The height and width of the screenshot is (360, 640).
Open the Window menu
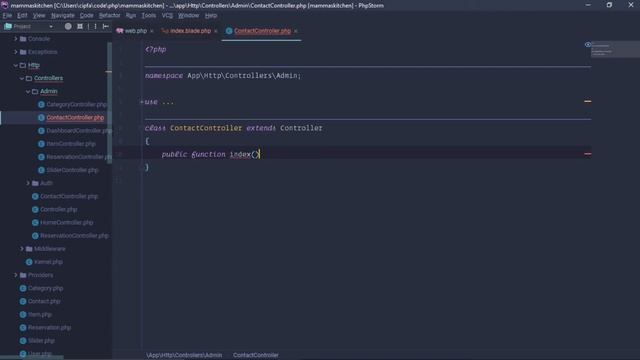188,16
